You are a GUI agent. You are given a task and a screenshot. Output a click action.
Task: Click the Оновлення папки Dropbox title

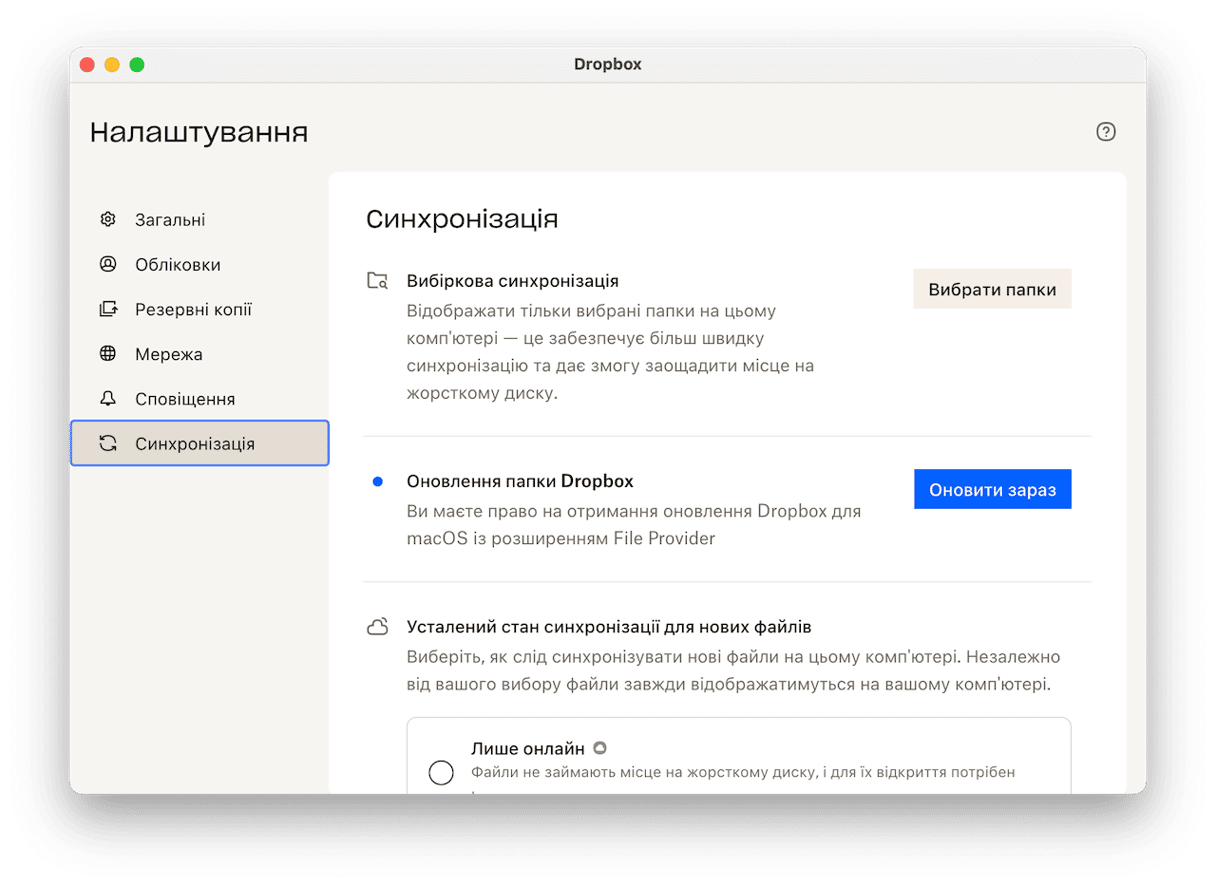click(520, 481)
